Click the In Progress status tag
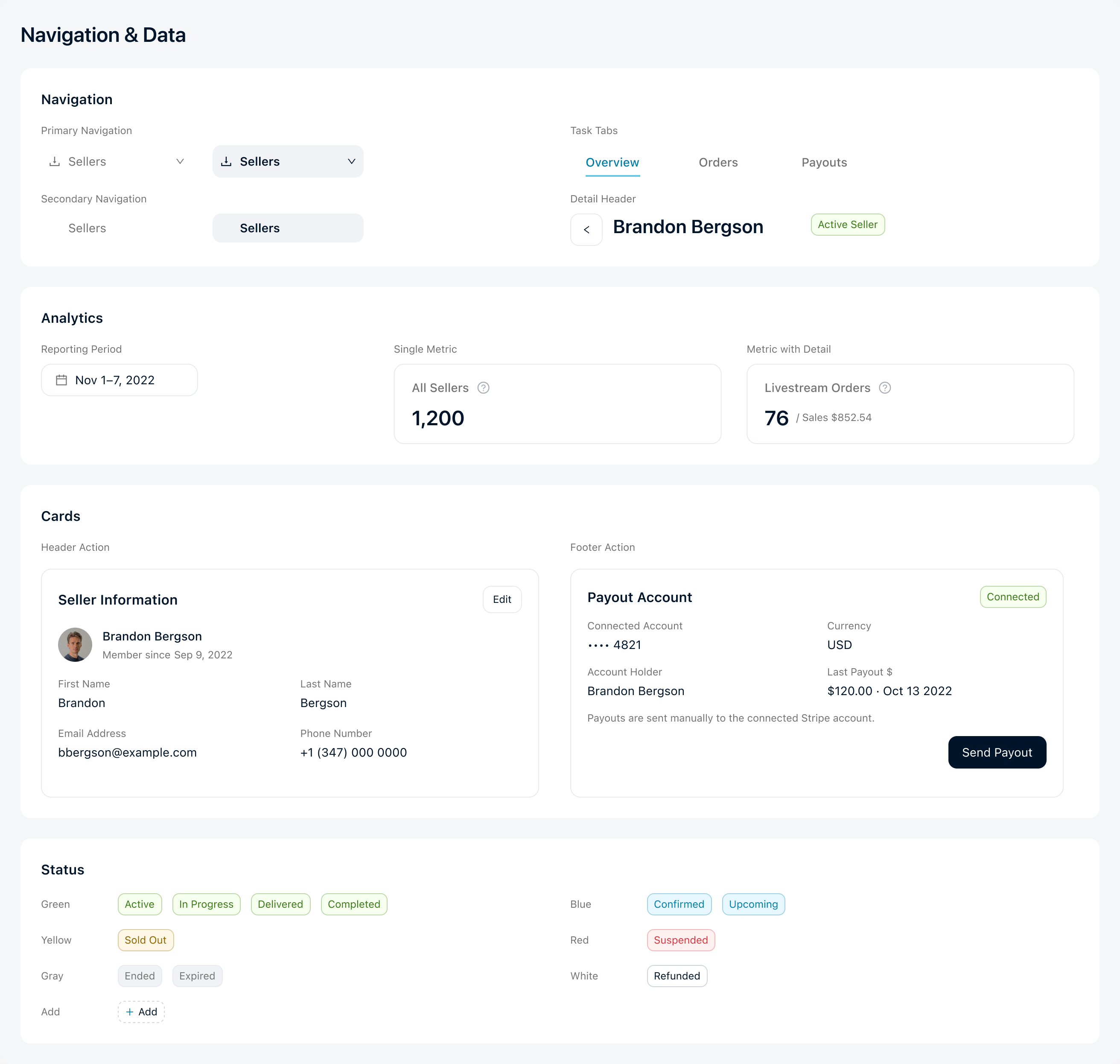 pyautogui.click(x=207, y=904)
